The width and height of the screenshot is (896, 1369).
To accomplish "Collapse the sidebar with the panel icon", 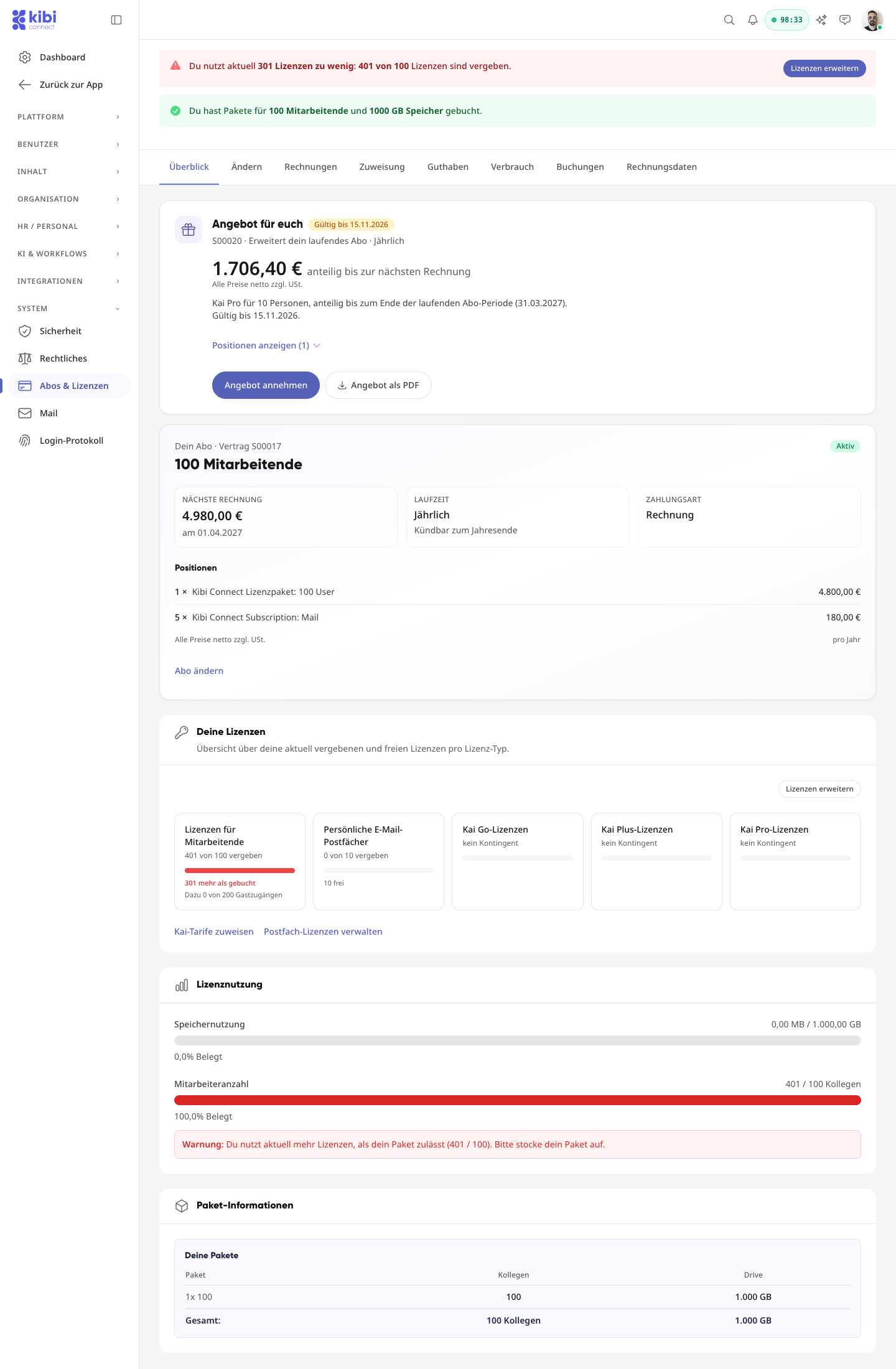I will click(x=116, y=20).
